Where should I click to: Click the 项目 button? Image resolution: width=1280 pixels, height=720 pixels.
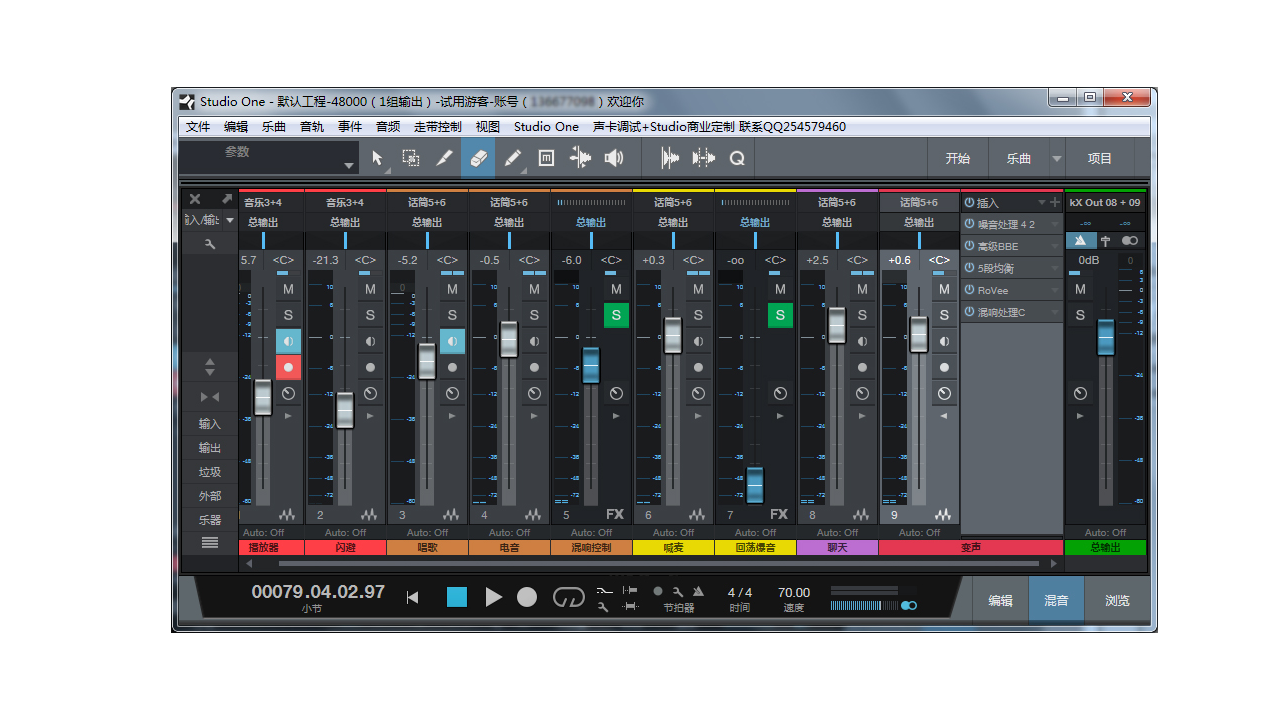click(x=1100, y=157)
